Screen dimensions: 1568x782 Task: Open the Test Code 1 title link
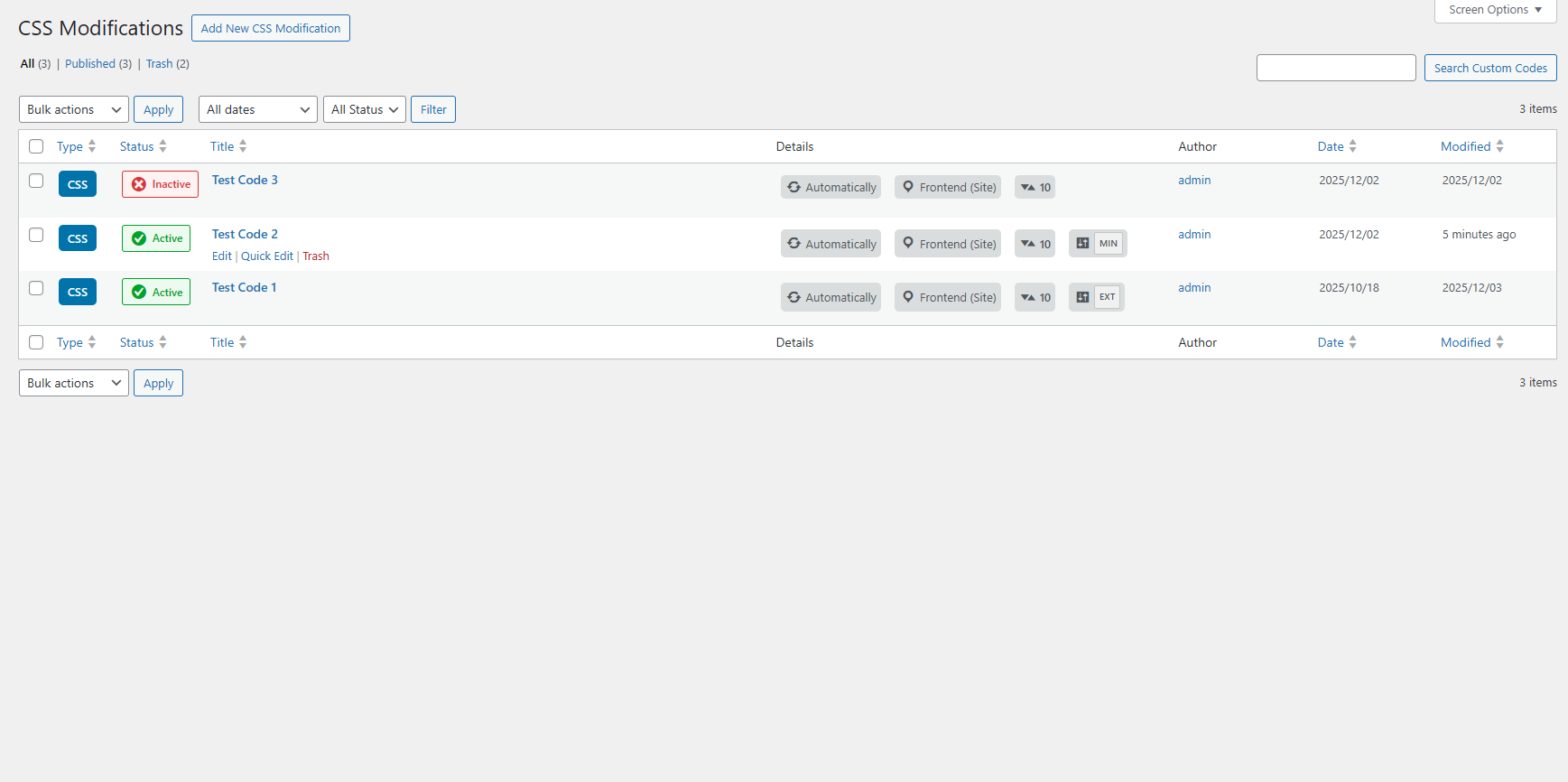[x=244, y=287]
